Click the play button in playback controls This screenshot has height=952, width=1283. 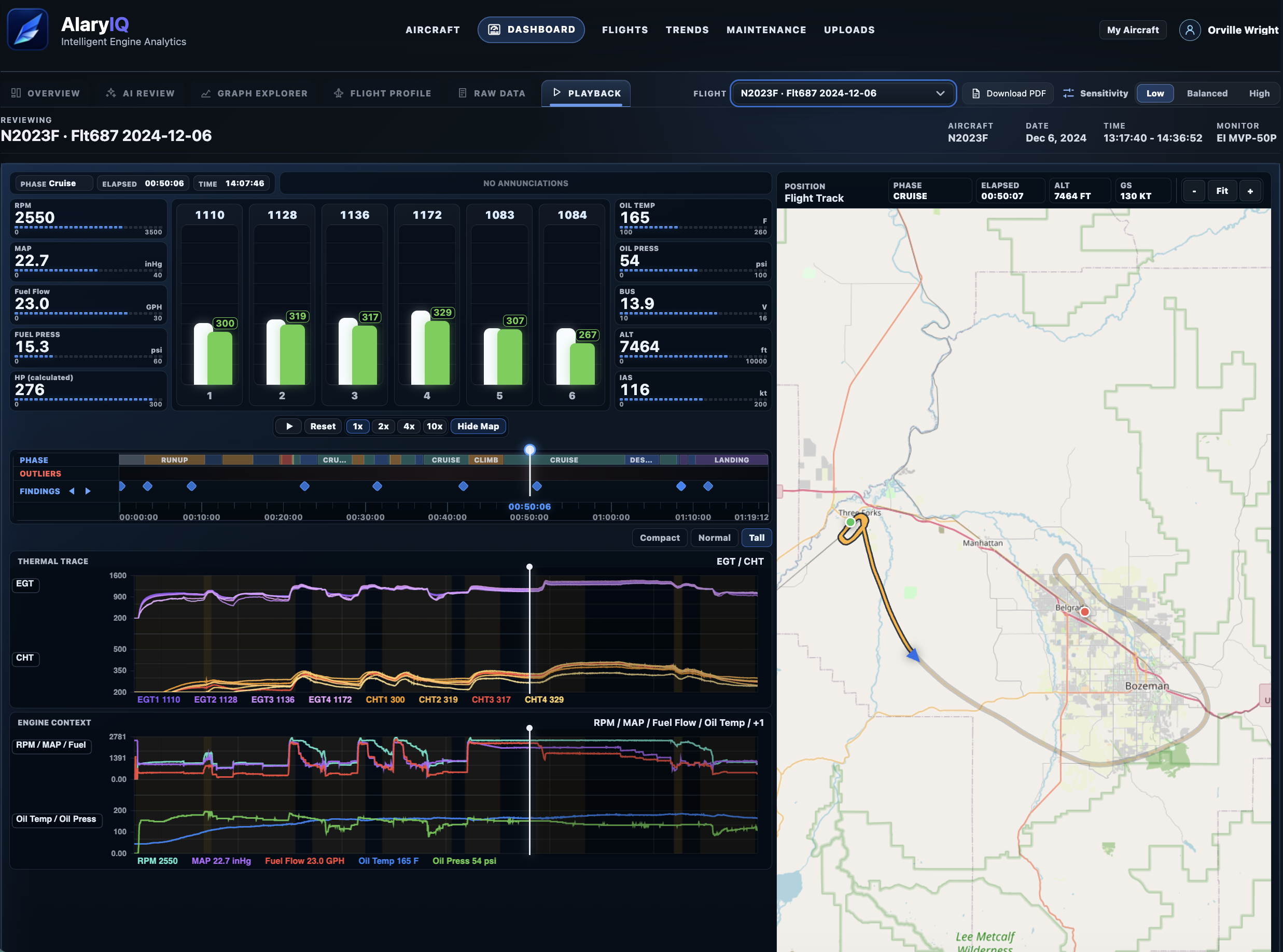pyautogui.click(x=289, y=426)
